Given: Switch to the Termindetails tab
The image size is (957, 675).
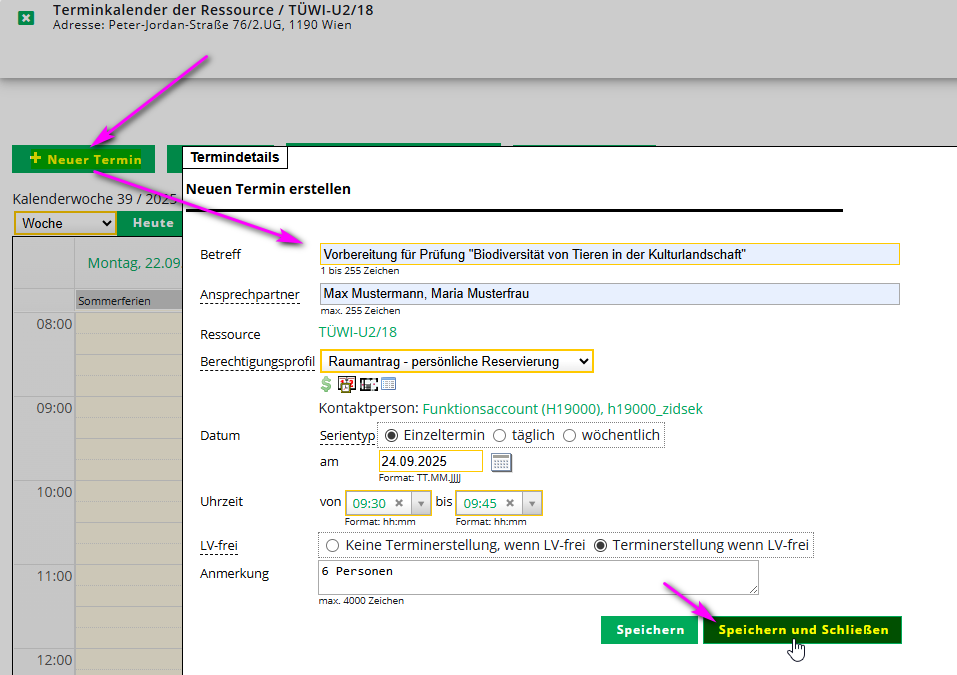Looking at the screenshot, I should pos(235,157).
